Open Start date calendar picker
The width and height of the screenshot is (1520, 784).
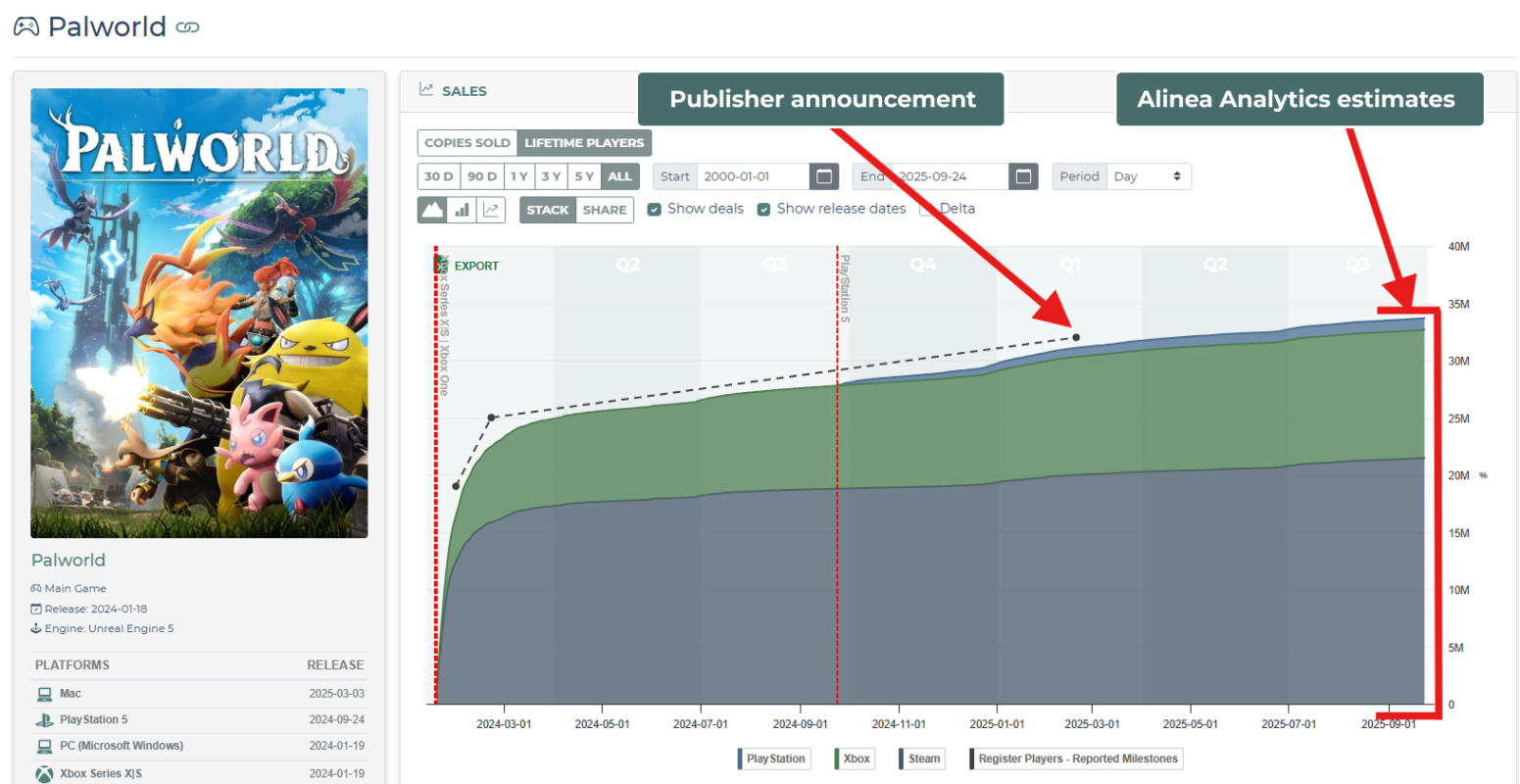[824, 176]
